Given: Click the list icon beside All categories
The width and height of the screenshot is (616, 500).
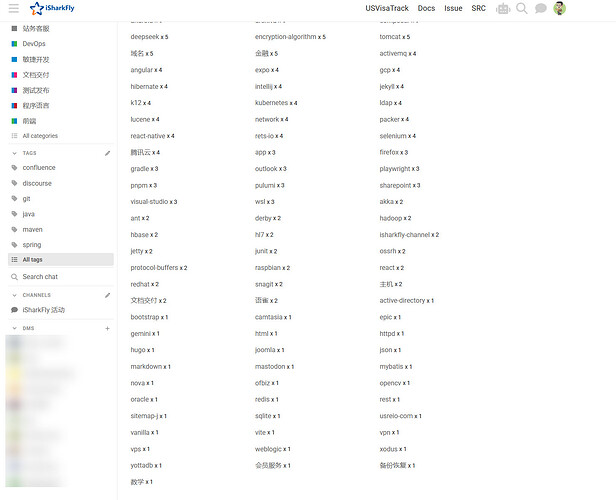Looking at the screenshot, I should (15, 136).
